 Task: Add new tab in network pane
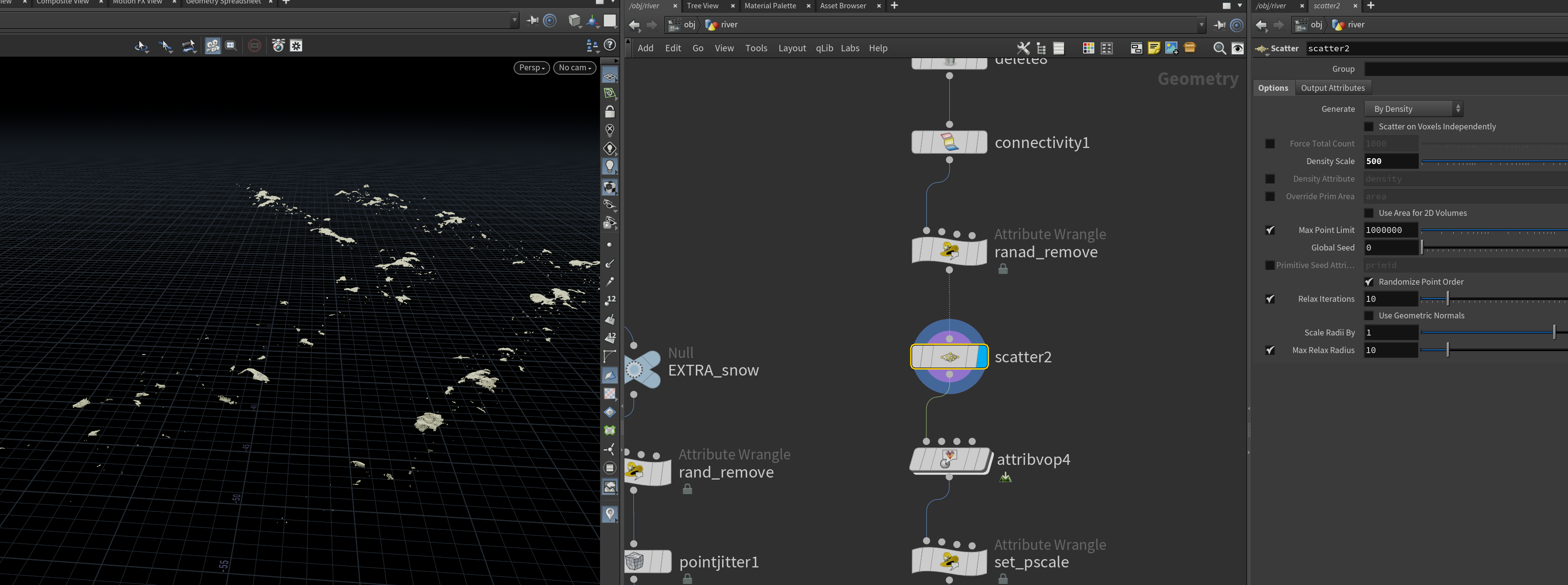[894, 5]
